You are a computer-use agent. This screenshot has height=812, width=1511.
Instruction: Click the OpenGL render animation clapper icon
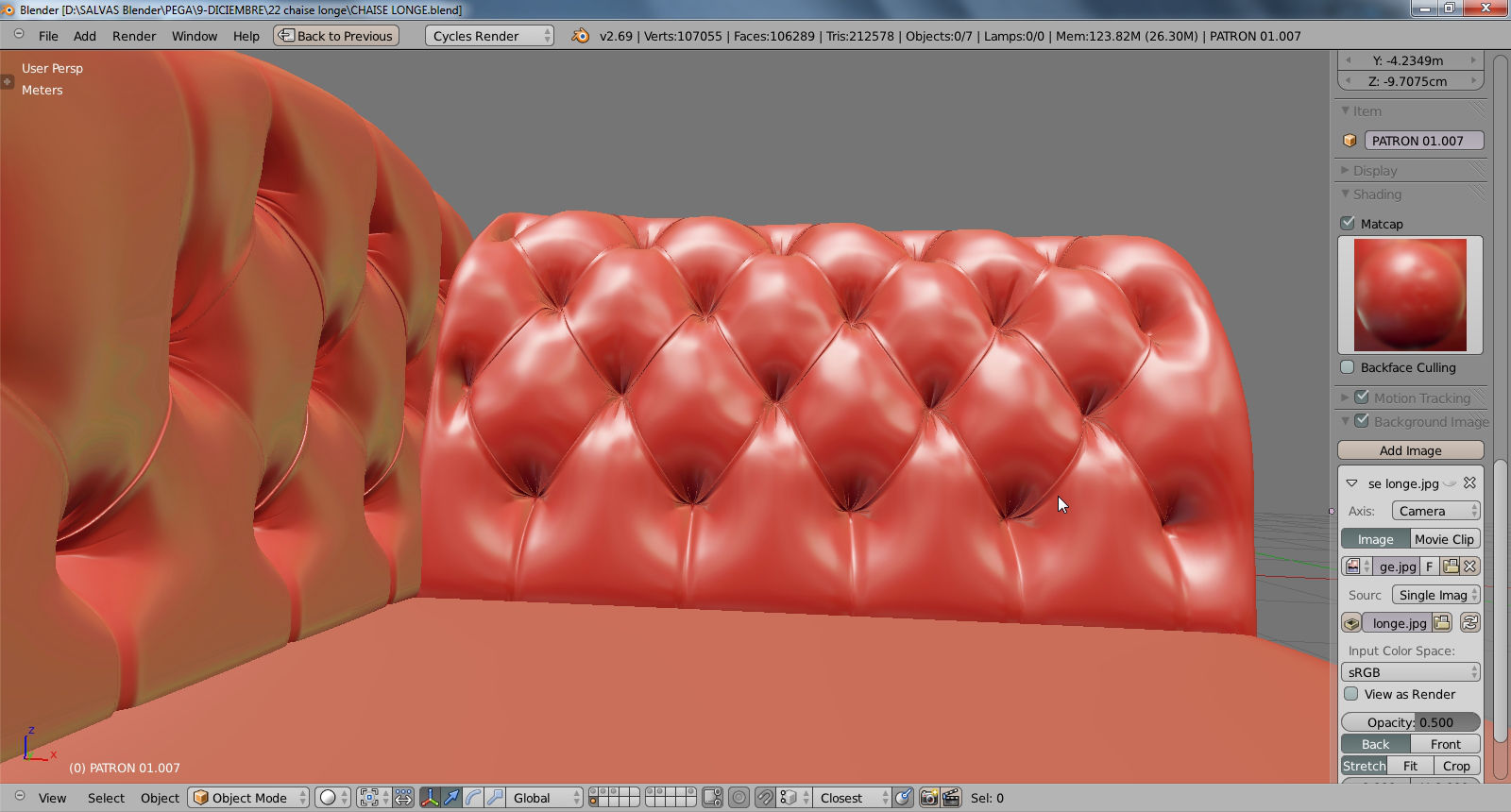(951, 798)
